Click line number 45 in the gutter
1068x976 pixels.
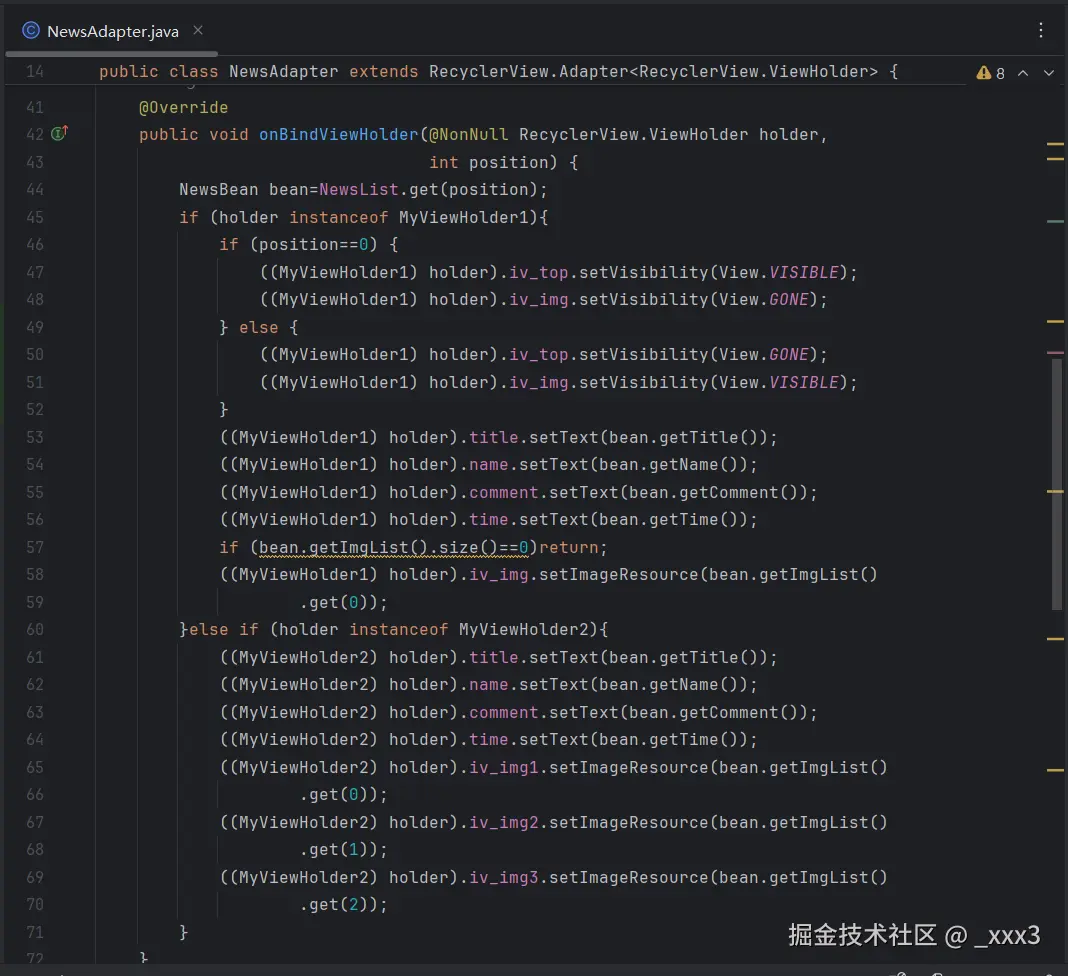click(35, 217)
